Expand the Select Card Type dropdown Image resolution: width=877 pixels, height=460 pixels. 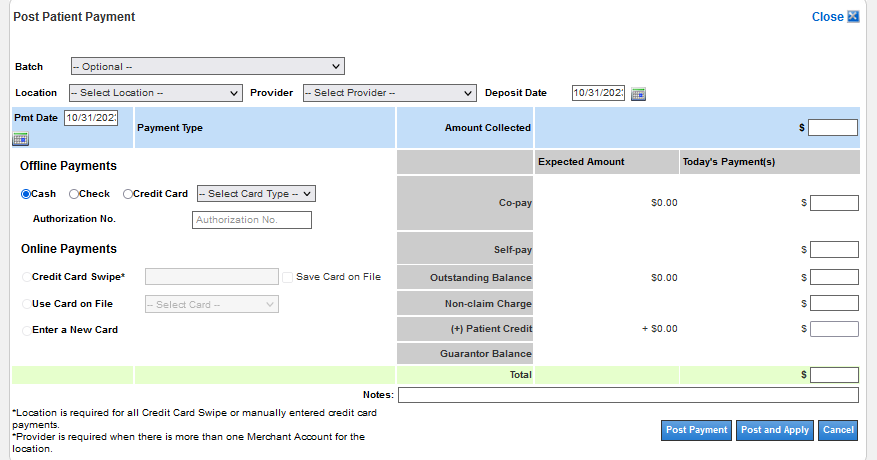256,194
